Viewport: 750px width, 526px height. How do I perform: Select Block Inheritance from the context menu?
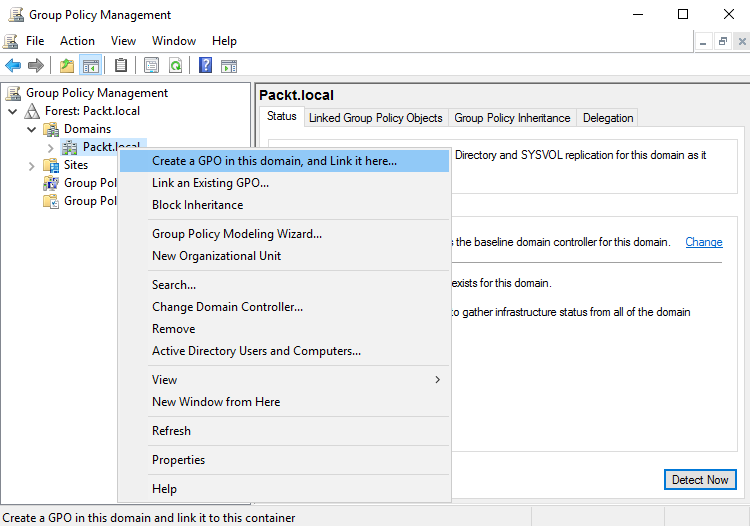(197, 205)
